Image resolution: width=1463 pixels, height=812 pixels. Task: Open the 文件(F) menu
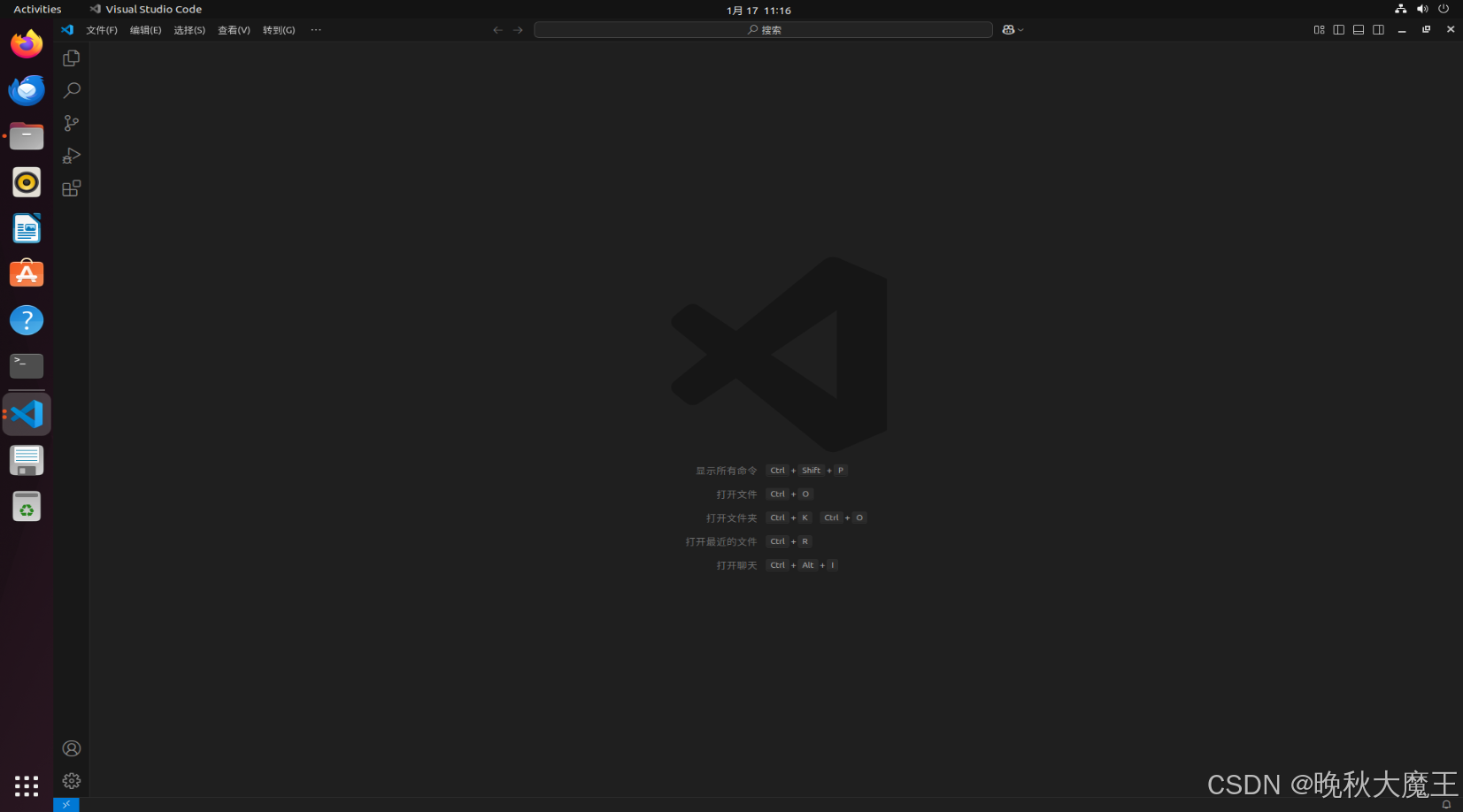point(102,30)
